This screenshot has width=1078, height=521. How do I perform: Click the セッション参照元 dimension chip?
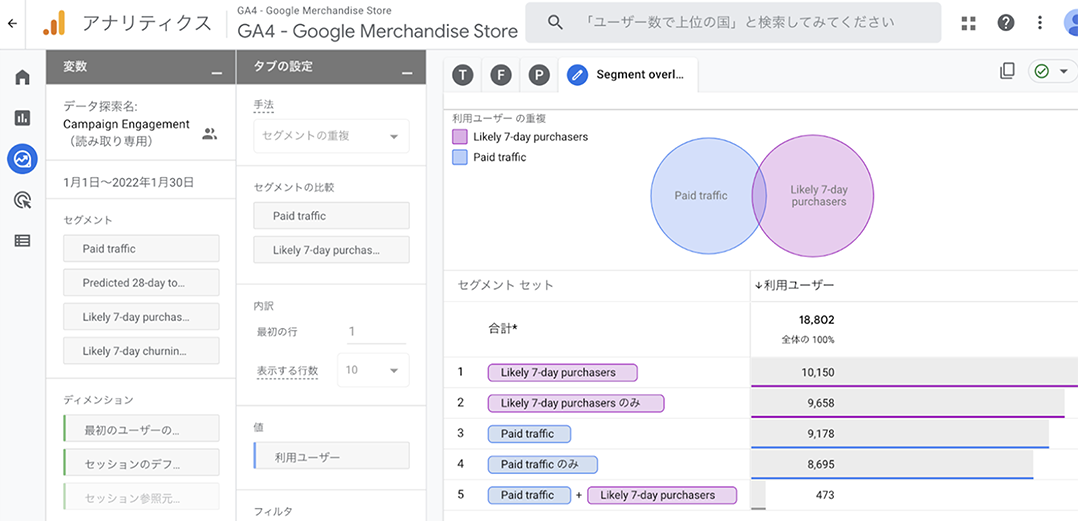[141, 496]
